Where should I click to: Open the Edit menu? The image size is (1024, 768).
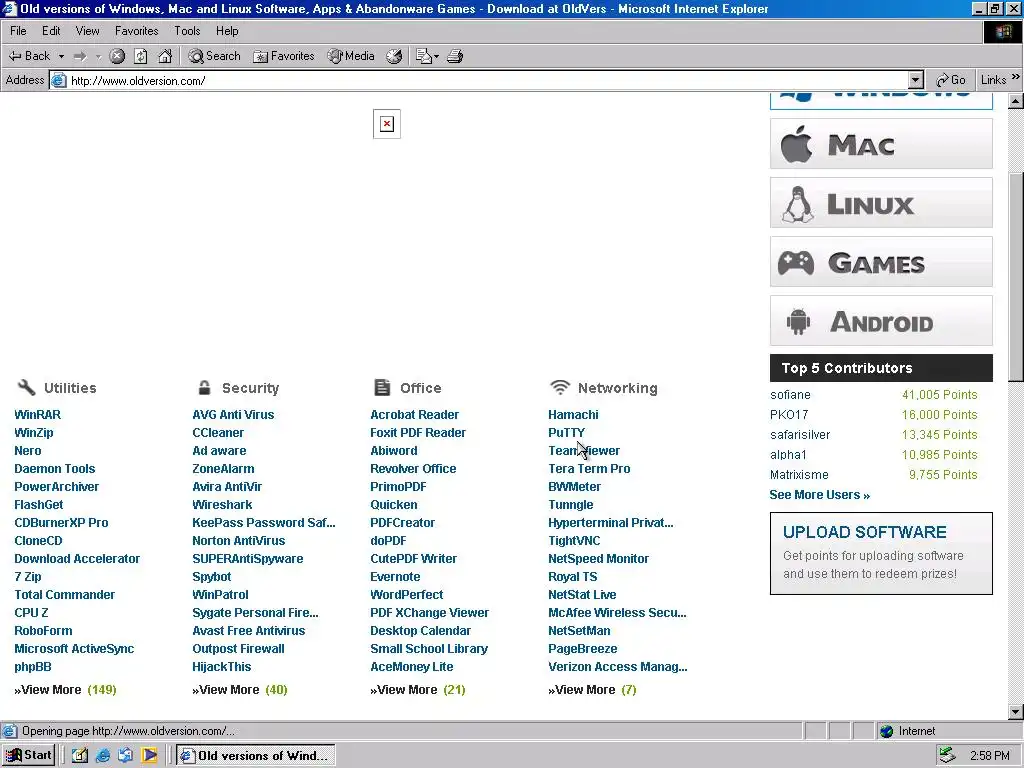pos(51,31)
